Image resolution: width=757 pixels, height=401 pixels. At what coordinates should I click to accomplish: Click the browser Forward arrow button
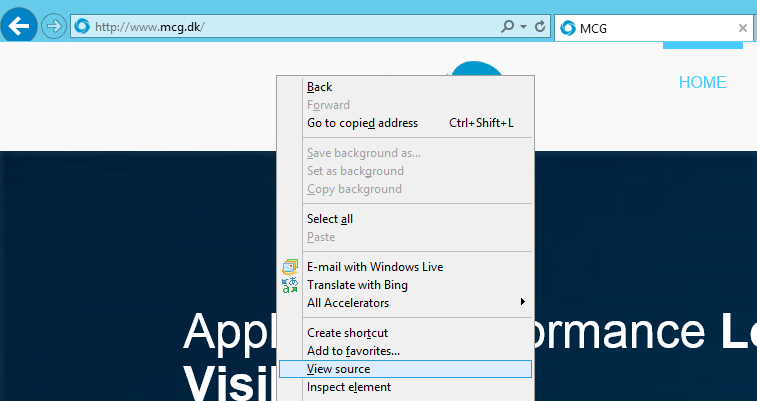(x=53, y=26)
